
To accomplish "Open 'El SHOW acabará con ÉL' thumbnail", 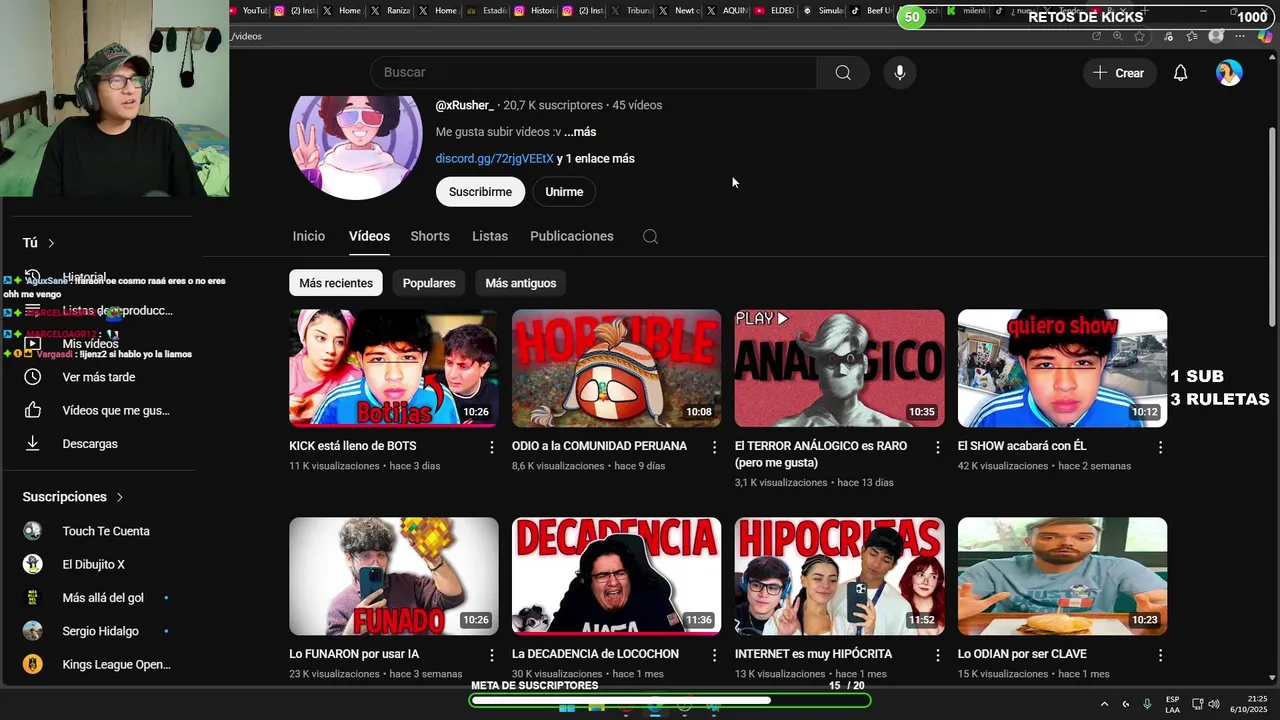I will coord(1062,368).
